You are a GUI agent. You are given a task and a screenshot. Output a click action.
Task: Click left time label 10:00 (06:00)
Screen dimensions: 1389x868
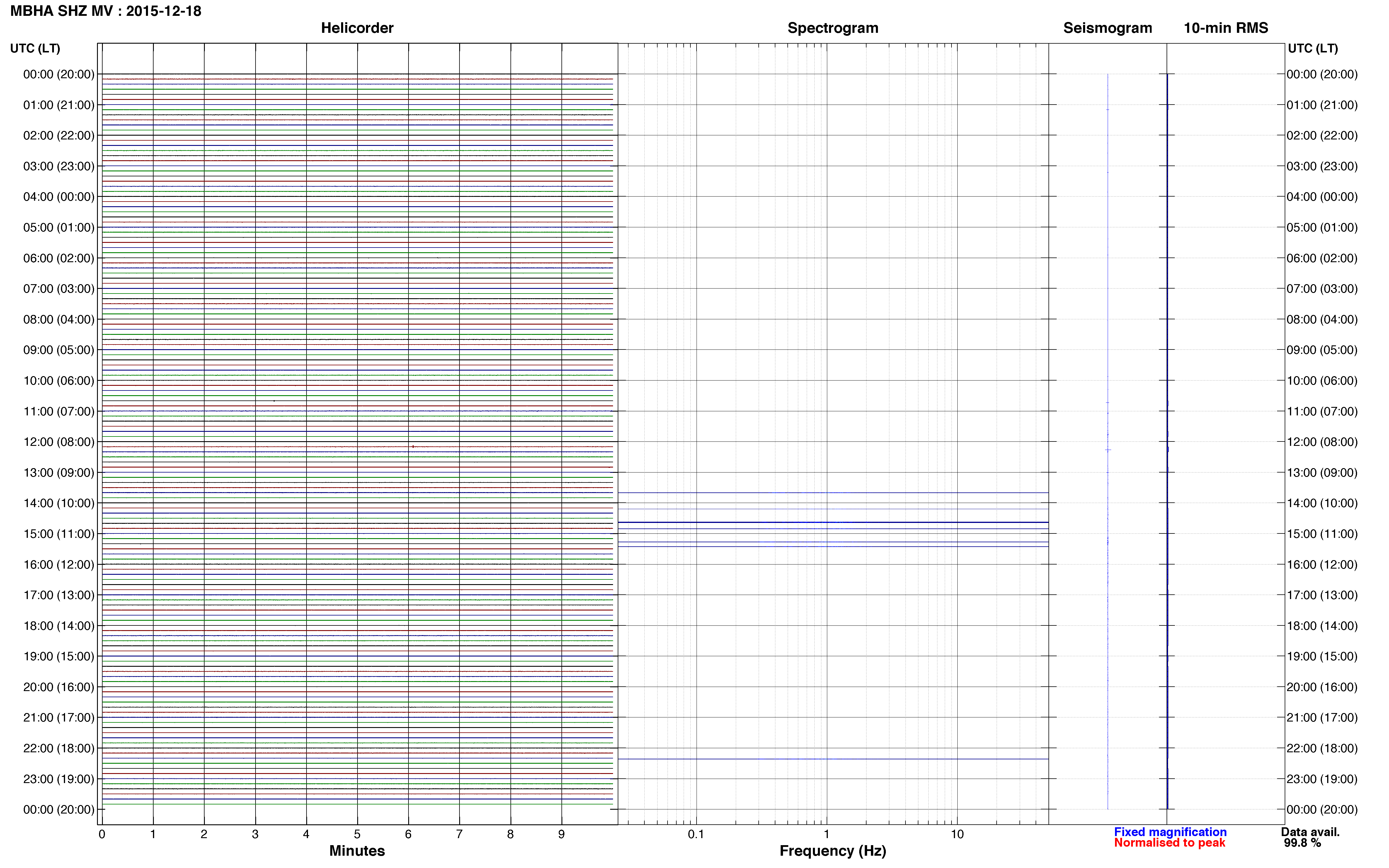(x=59, y=381)
